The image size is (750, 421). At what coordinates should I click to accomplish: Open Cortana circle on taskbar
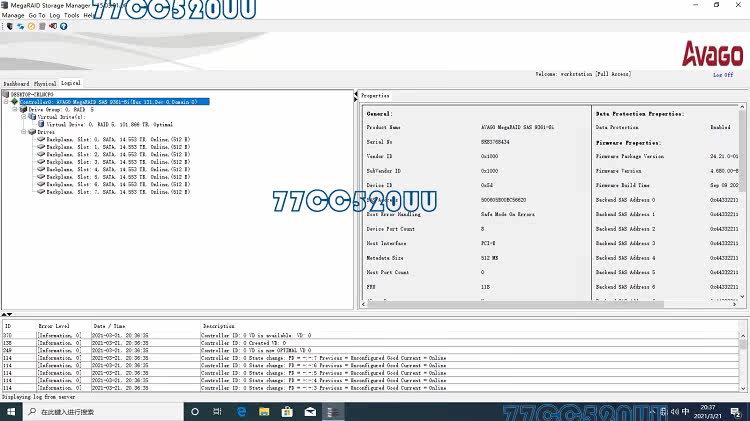click(195, 411)
